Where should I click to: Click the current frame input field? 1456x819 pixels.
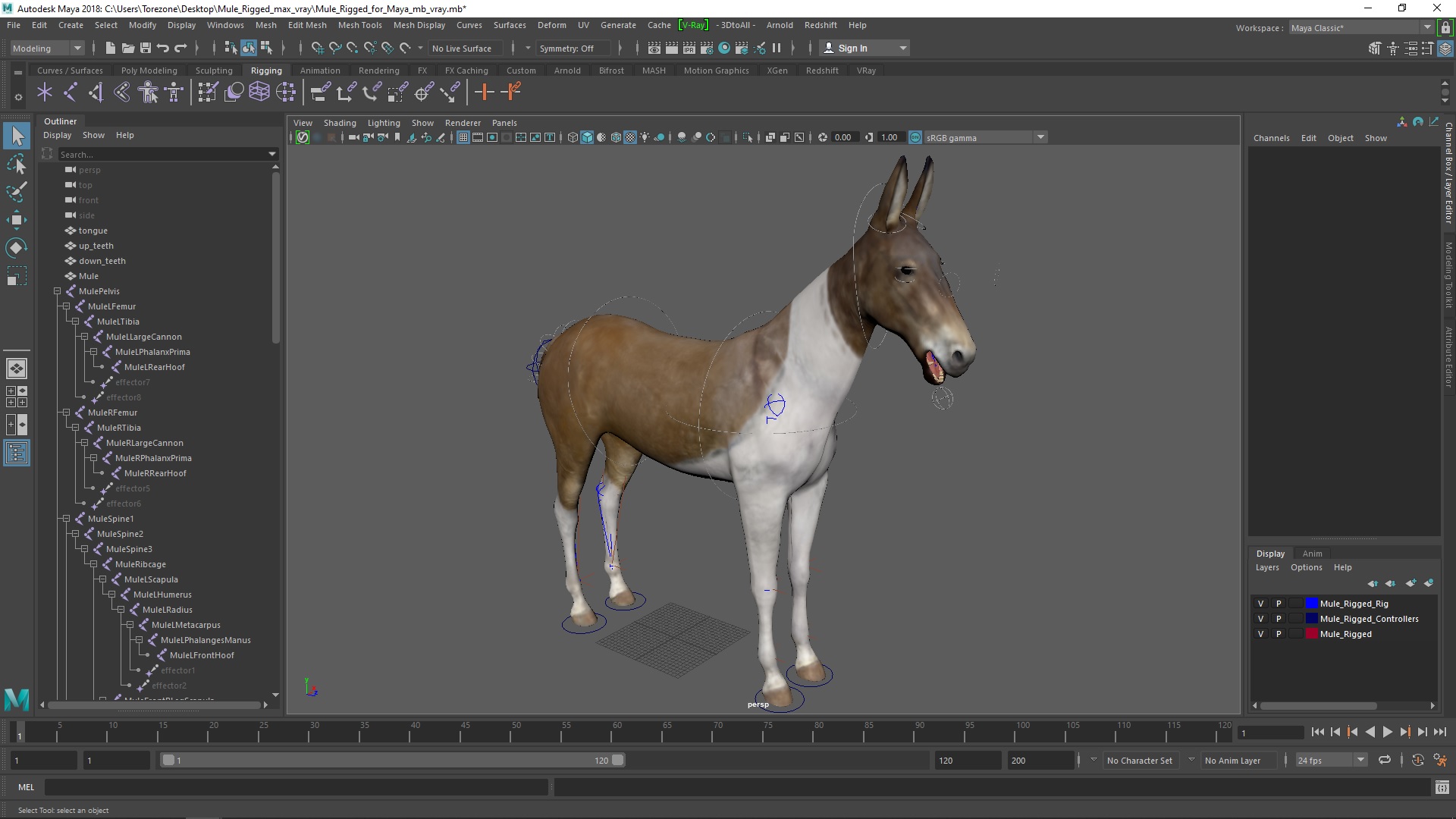tap(1269, 733)
